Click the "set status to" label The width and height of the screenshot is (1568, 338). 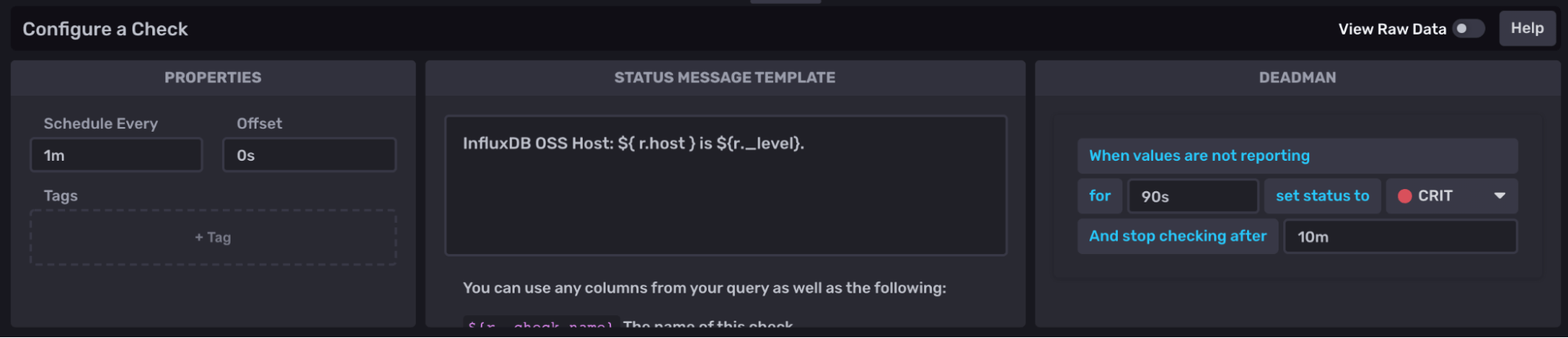tap(1322, 196)
